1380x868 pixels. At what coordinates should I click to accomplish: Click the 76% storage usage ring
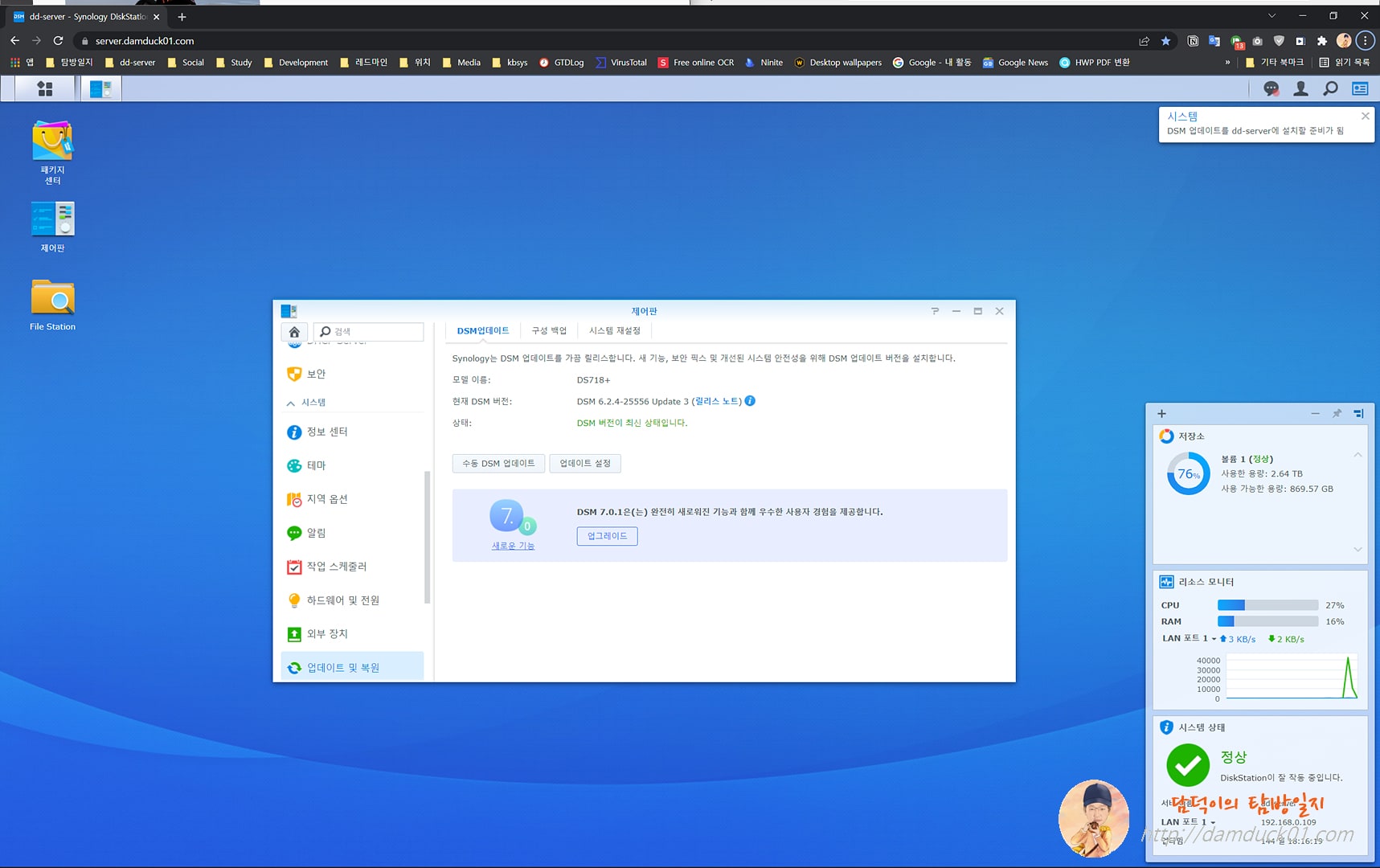[x=1189, y=474]
